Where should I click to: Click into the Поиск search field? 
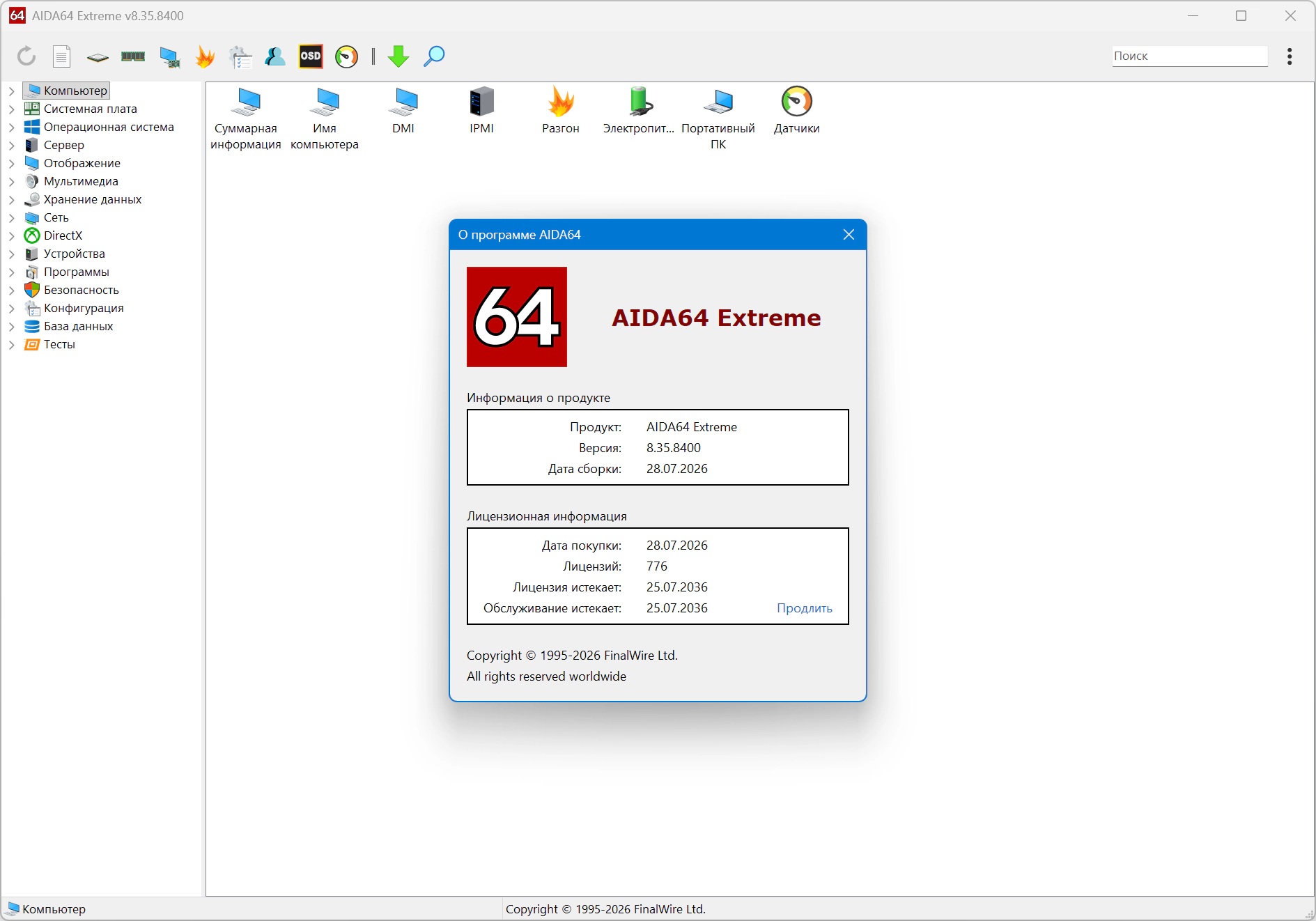click(x=1190, y=56)
